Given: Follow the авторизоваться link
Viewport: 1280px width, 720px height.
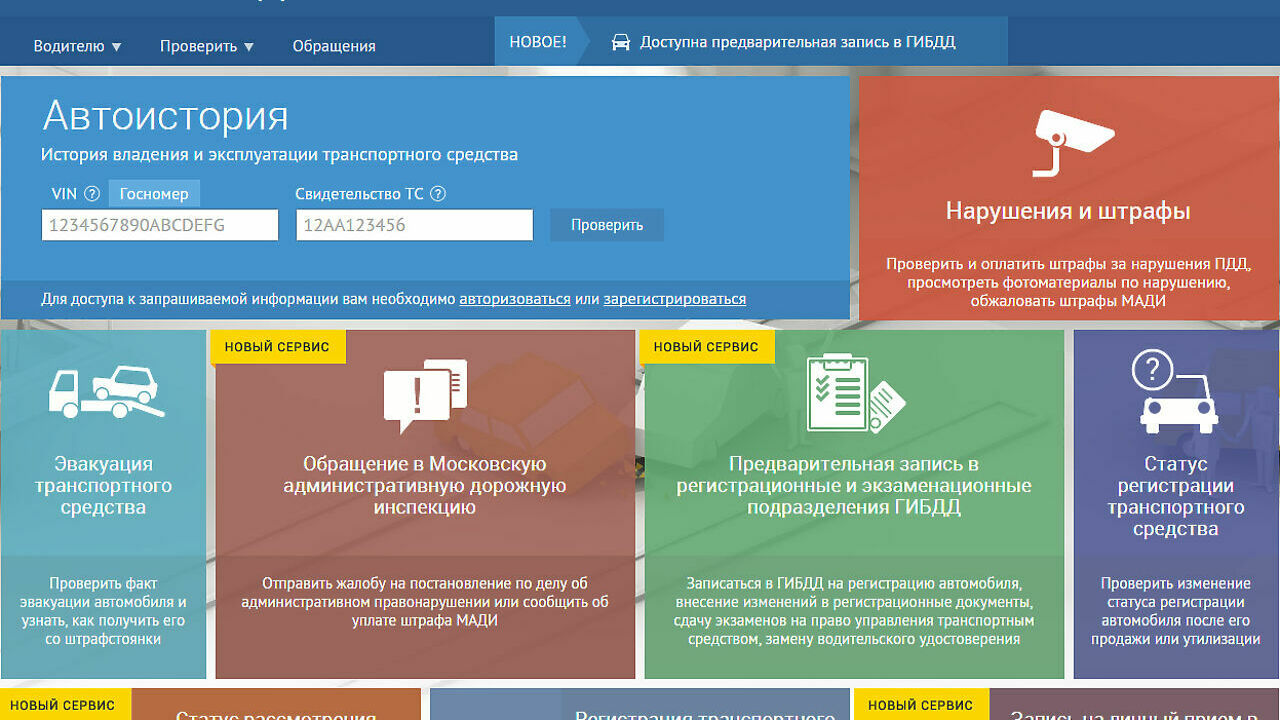Looking at the screenshot, I should pyautogui.click(x=515, y=299).
